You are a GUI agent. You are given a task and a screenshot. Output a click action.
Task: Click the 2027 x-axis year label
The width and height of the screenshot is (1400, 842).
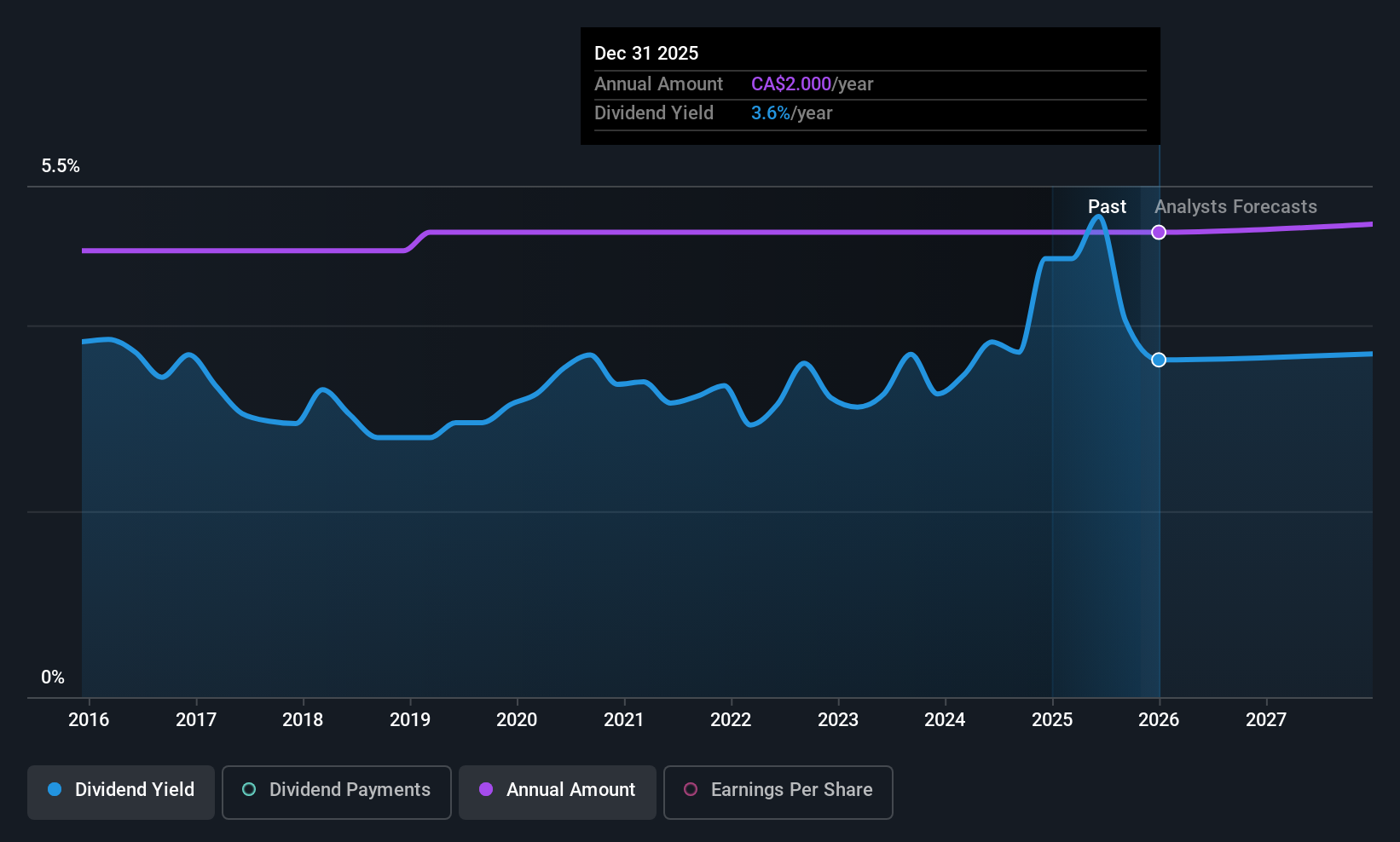[x=1266, y=720]
